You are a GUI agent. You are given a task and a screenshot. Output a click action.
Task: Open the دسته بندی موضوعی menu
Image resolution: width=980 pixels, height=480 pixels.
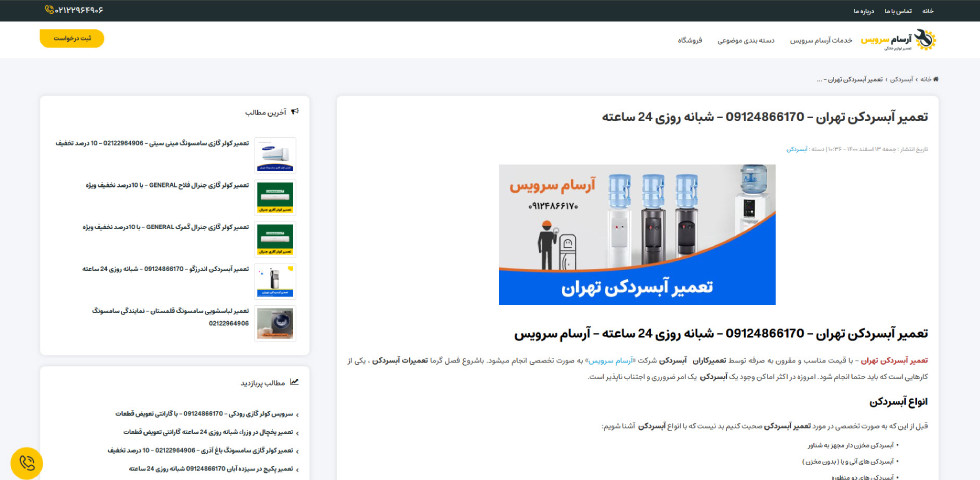coord(746,40)
